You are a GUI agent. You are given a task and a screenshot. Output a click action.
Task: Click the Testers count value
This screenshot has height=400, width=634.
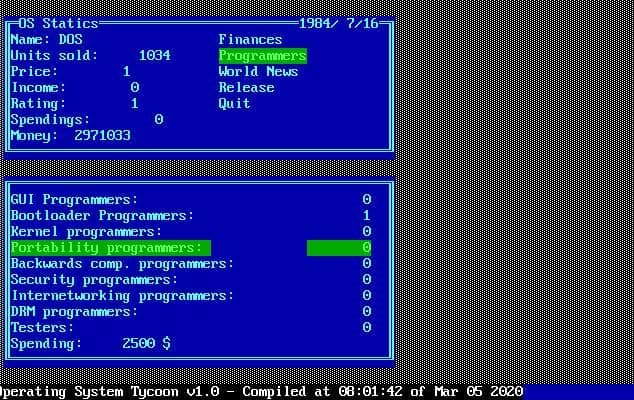click(366, 327)
